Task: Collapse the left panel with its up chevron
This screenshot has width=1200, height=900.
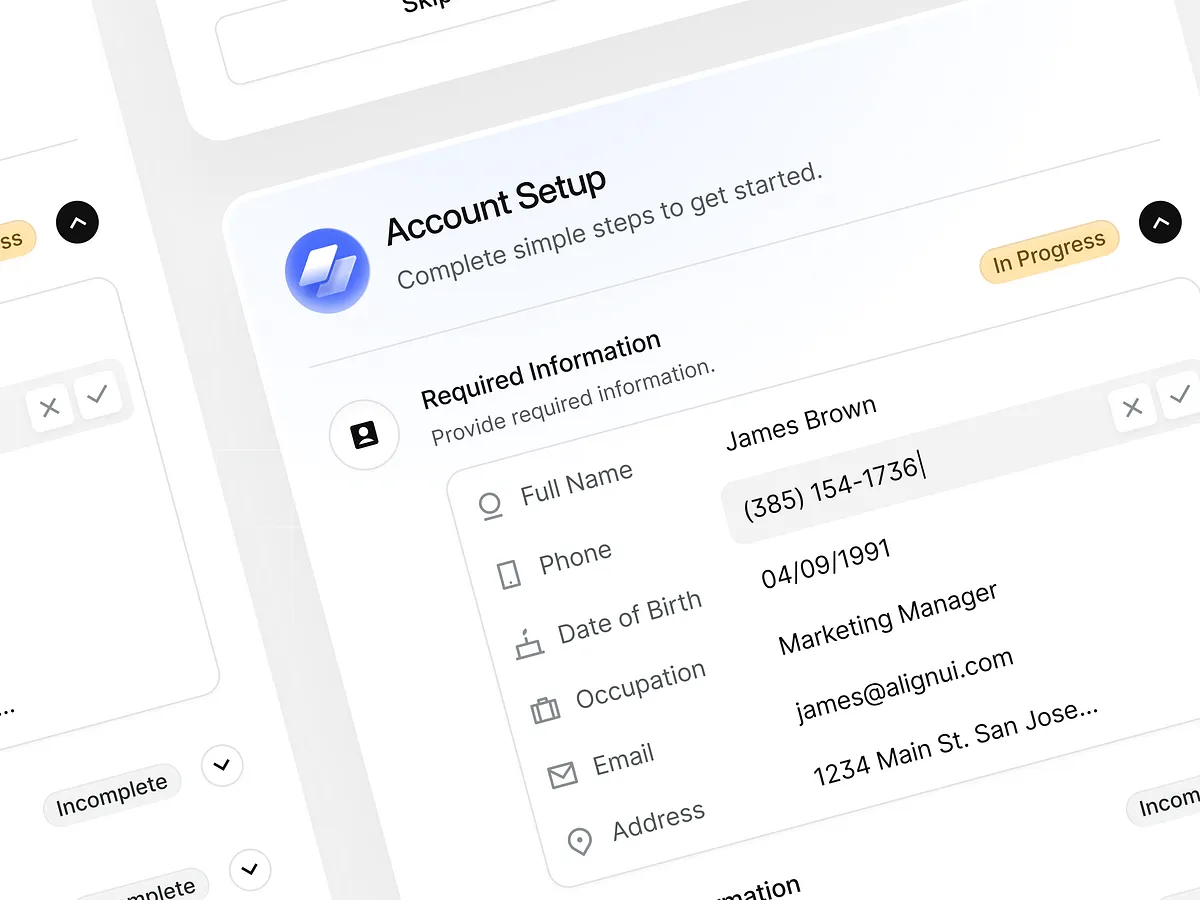Action: (x=77, y=223)
